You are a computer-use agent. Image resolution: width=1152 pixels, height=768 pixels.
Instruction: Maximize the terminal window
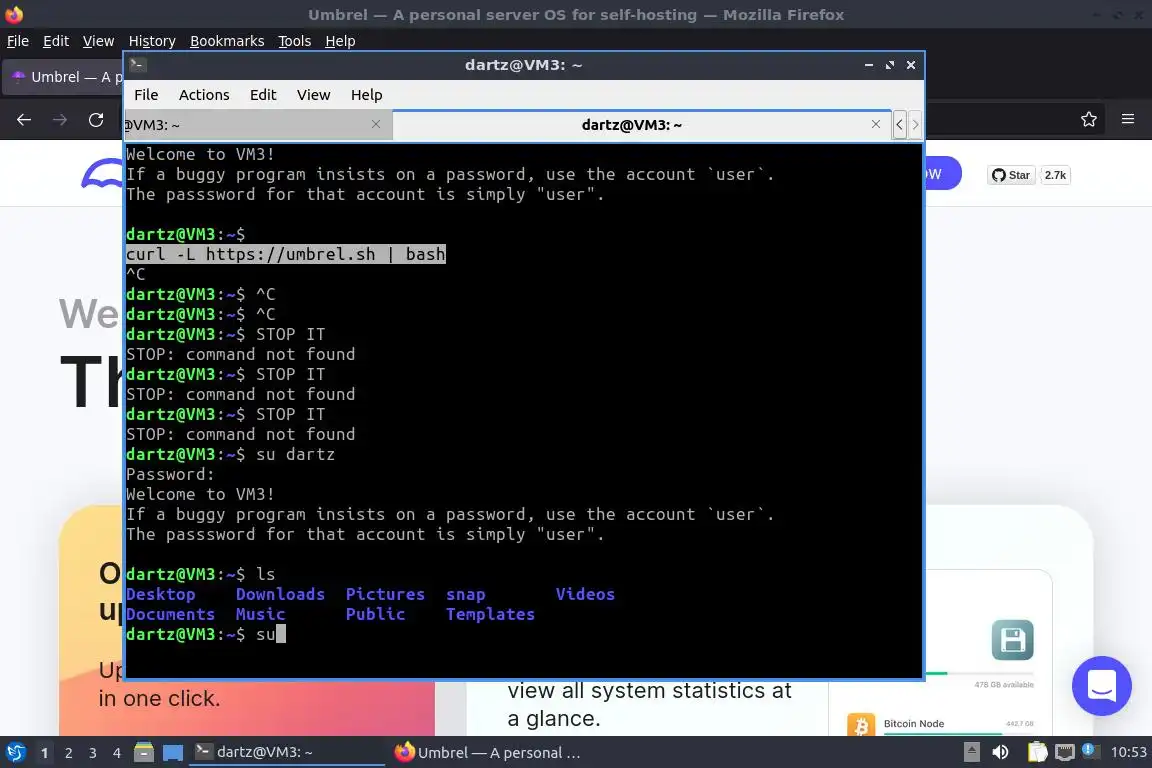pyautogui.click(x=890, y=65)
